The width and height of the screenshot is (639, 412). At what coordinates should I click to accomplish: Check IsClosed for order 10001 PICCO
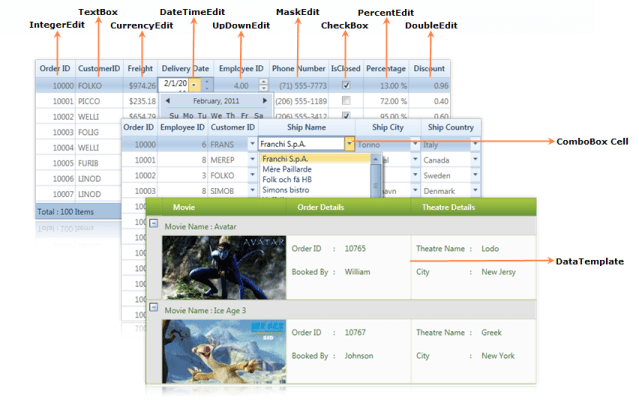[346, 100]
